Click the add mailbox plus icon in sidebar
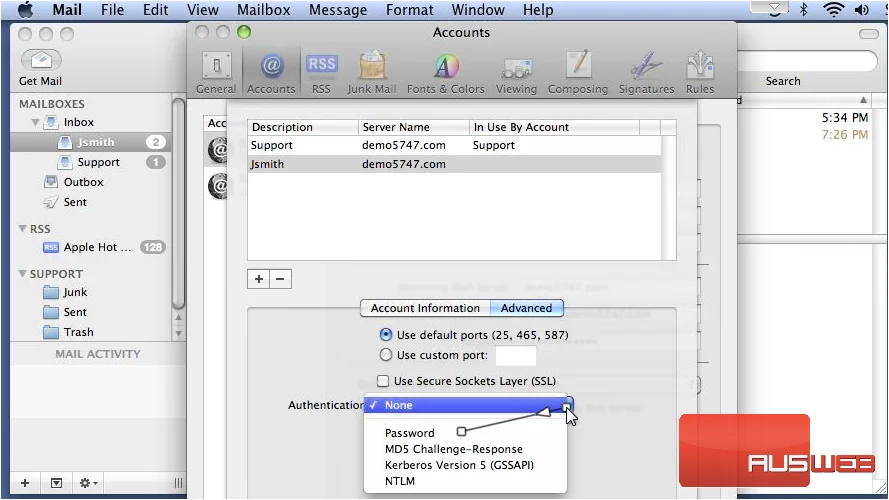Viewport: 889px width, 500px height. point(25,483)
